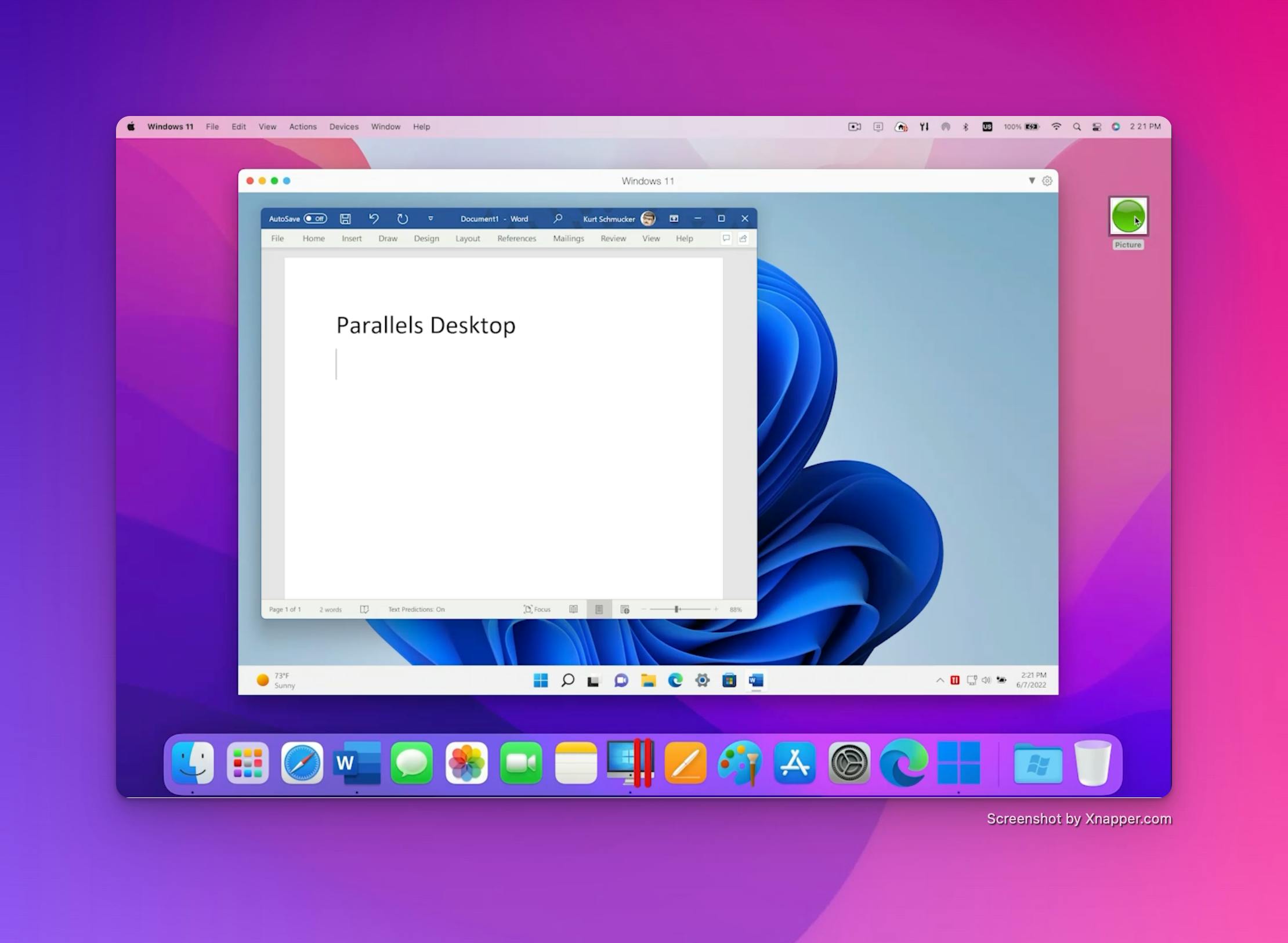
Task: Click the Save icon in Word title bar
Action: click(x=345, y=219)
